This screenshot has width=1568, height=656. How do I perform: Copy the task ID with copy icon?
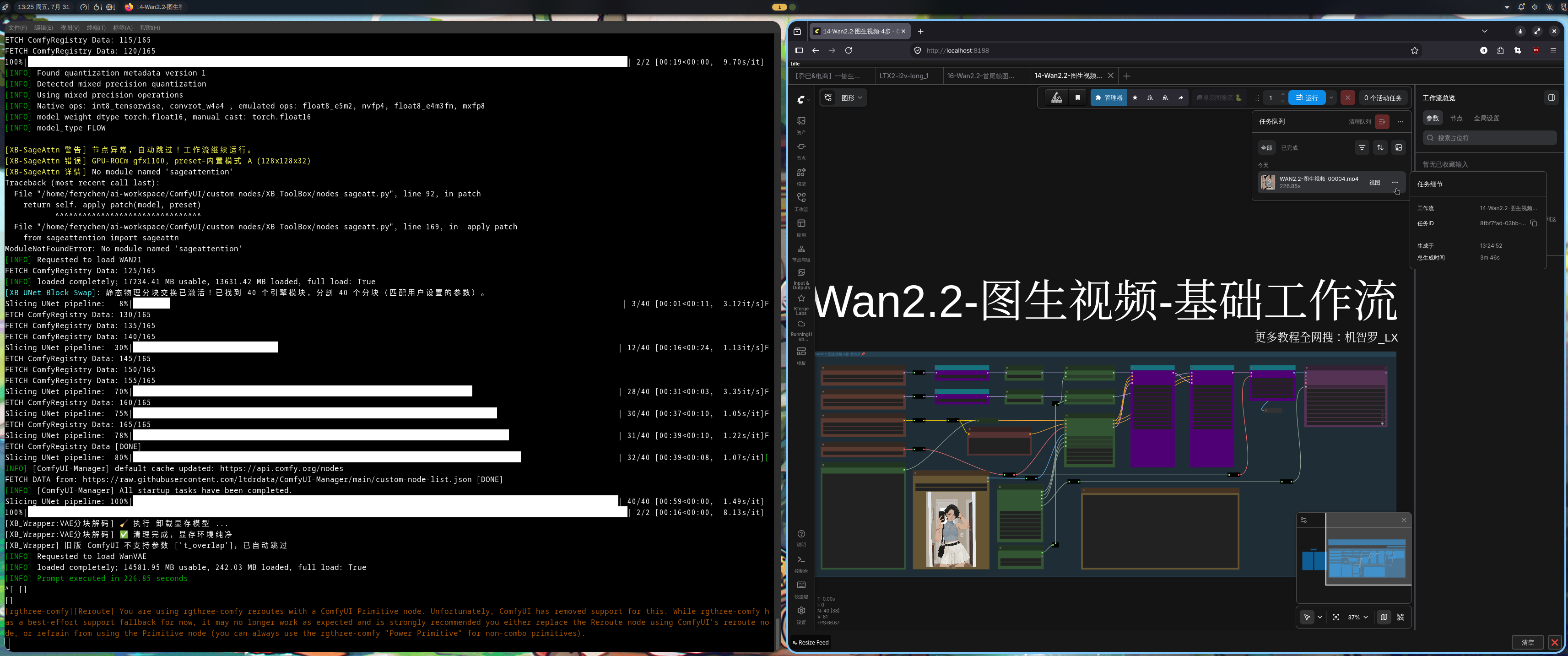[1533, 223]
